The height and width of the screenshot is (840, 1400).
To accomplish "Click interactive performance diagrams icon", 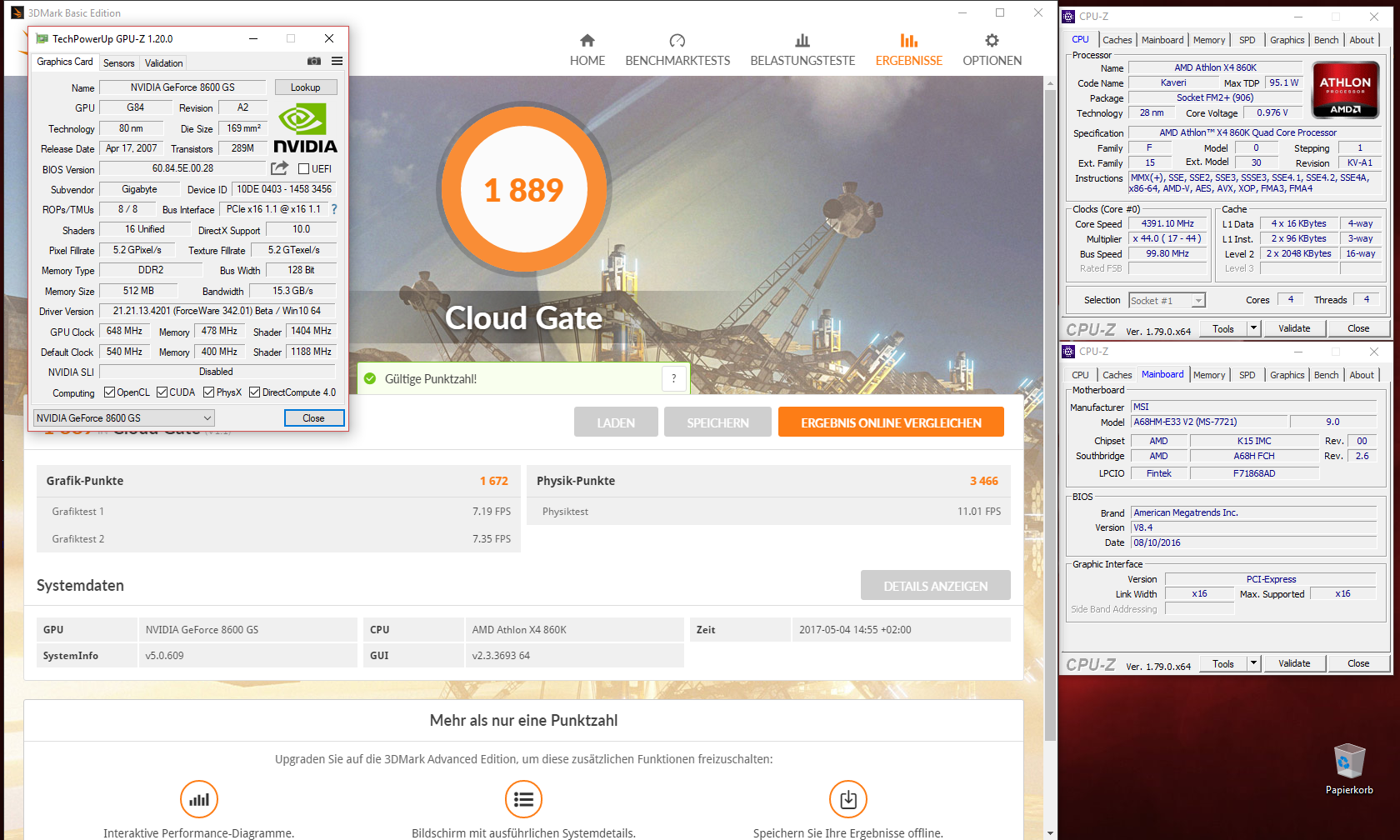I will pos(199,799).
